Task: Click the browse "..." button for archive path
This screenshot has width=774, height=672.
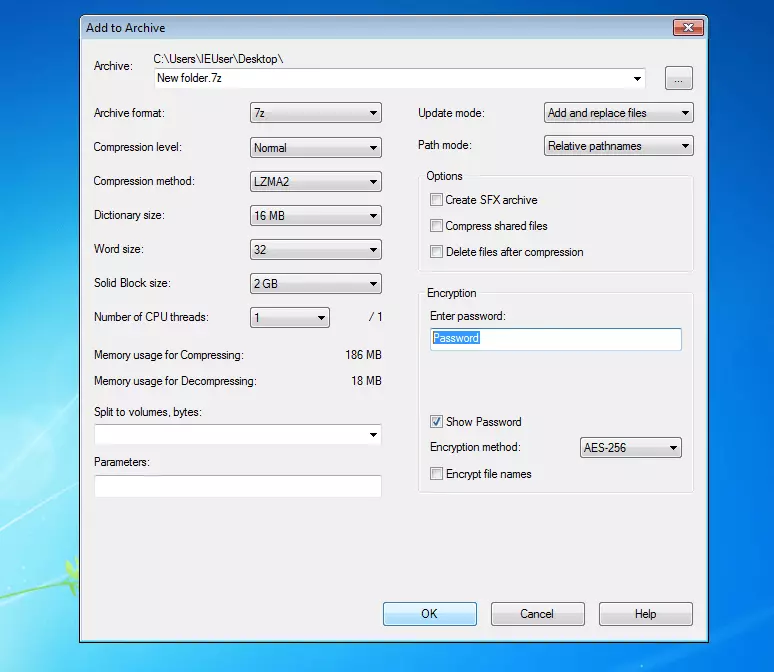Action: pos(678,79)
